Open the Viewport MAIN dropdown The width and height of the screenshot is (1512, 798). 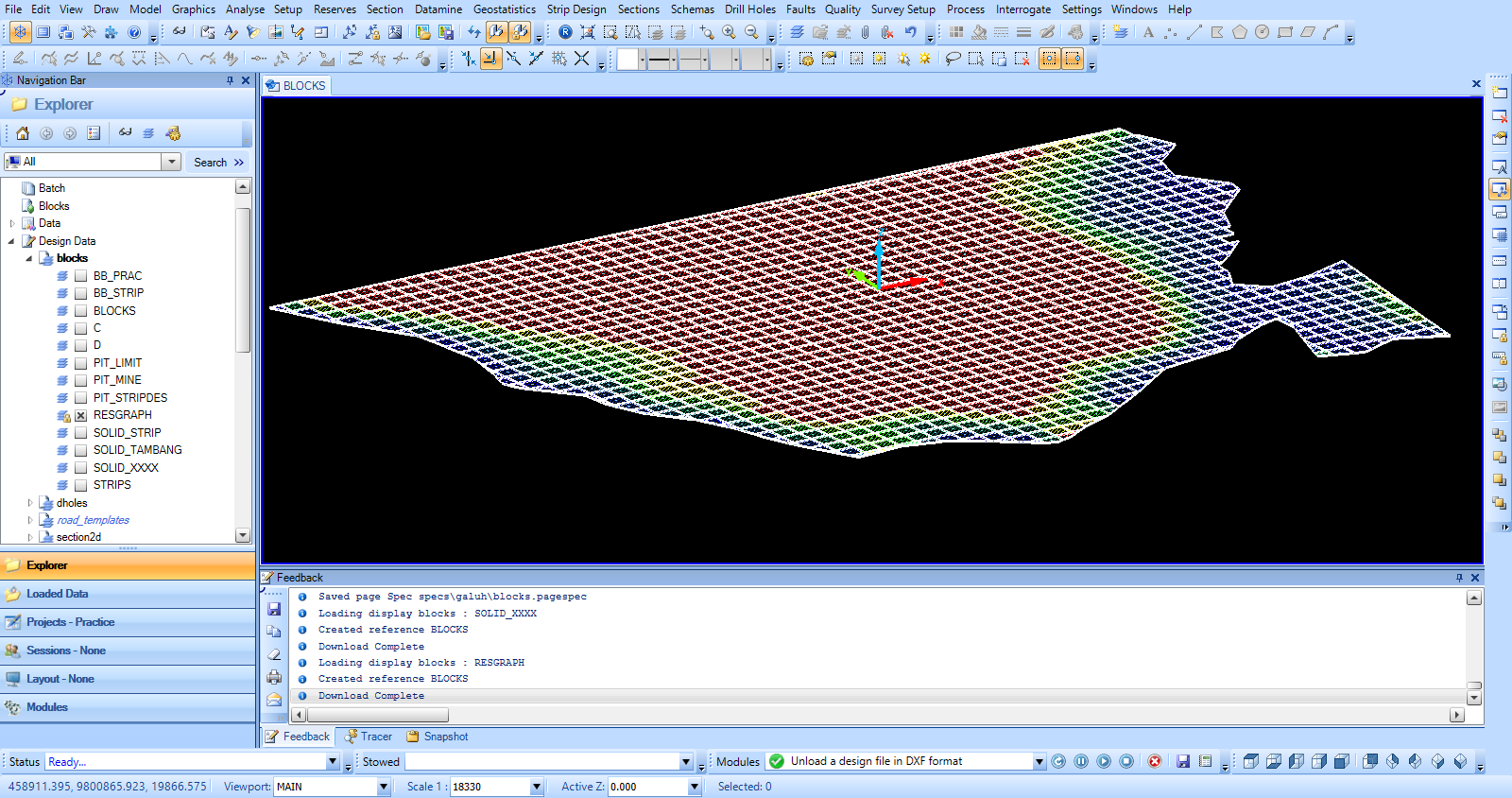click(x=384, y=787)
